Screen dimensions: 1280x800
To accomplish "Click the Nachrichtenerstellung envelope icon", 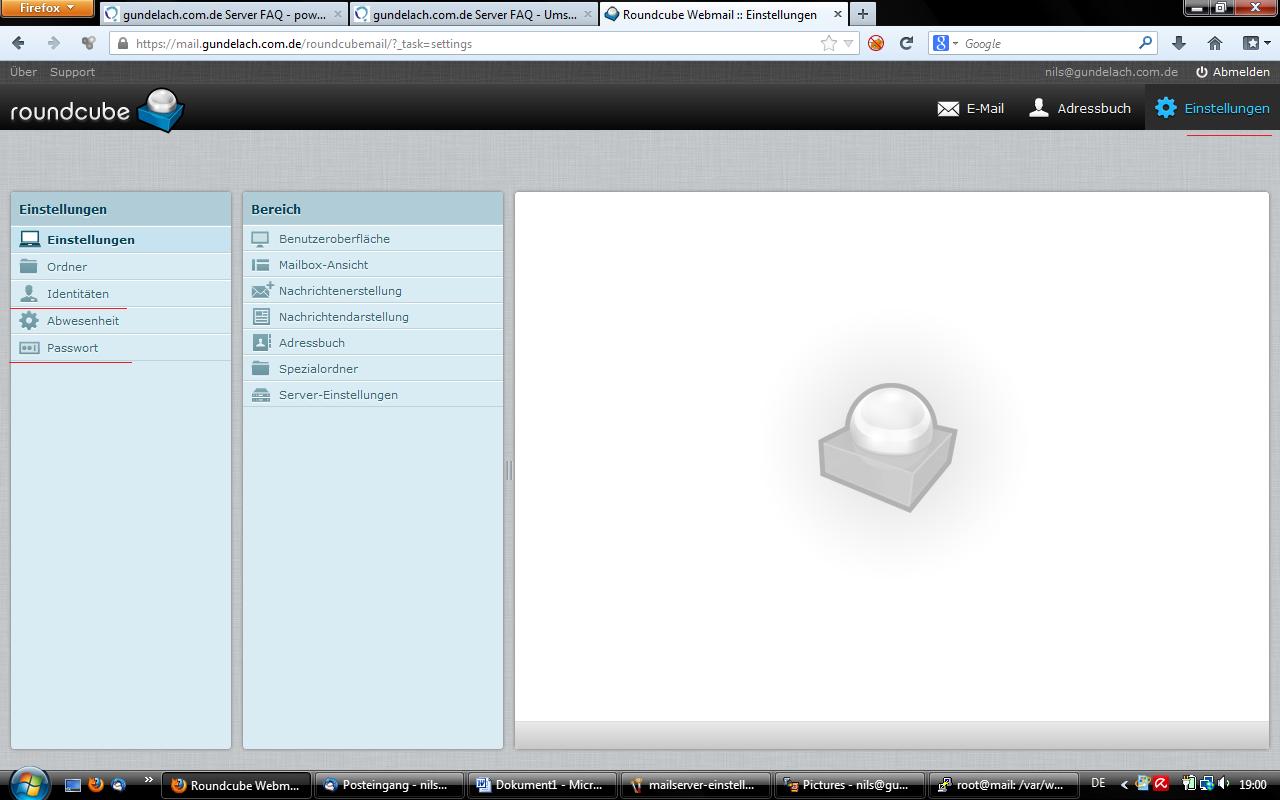I will pos(261,291).
